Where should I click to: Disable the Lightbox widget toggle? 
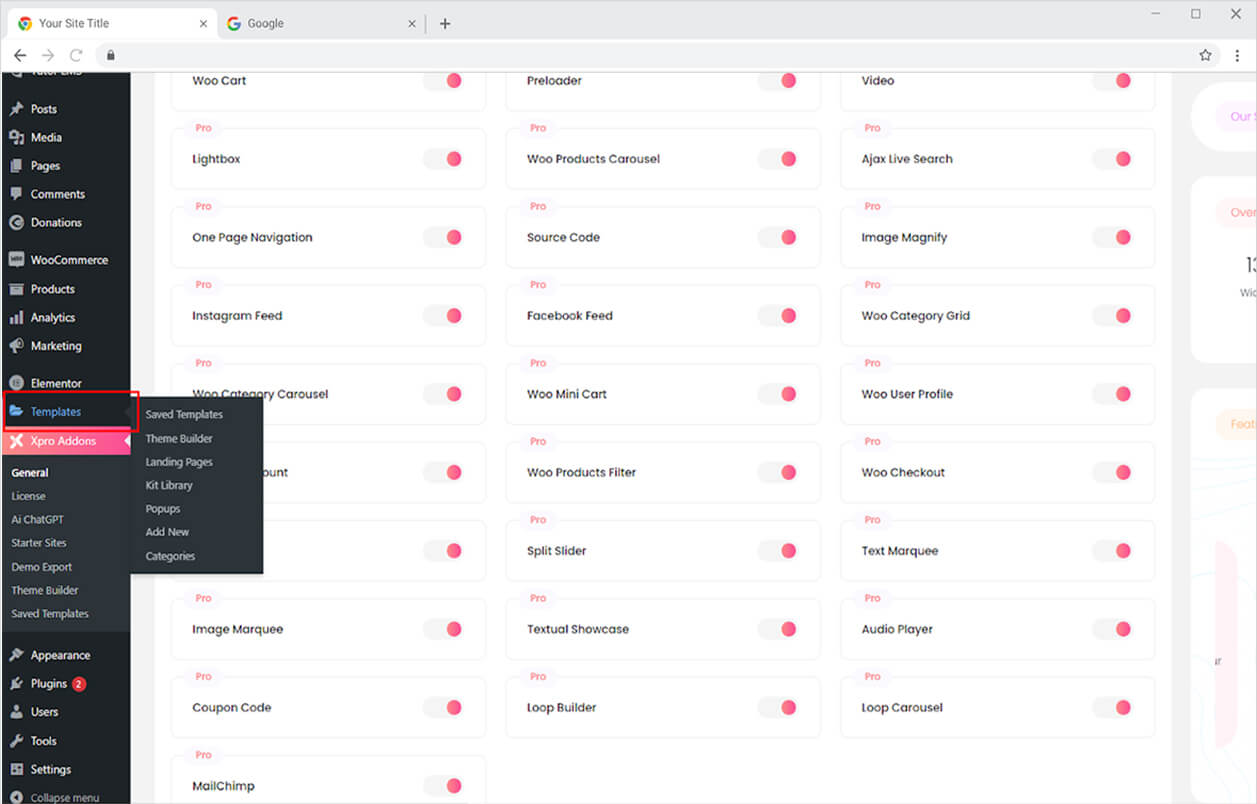pyautogui.click(x=442, y=159)
